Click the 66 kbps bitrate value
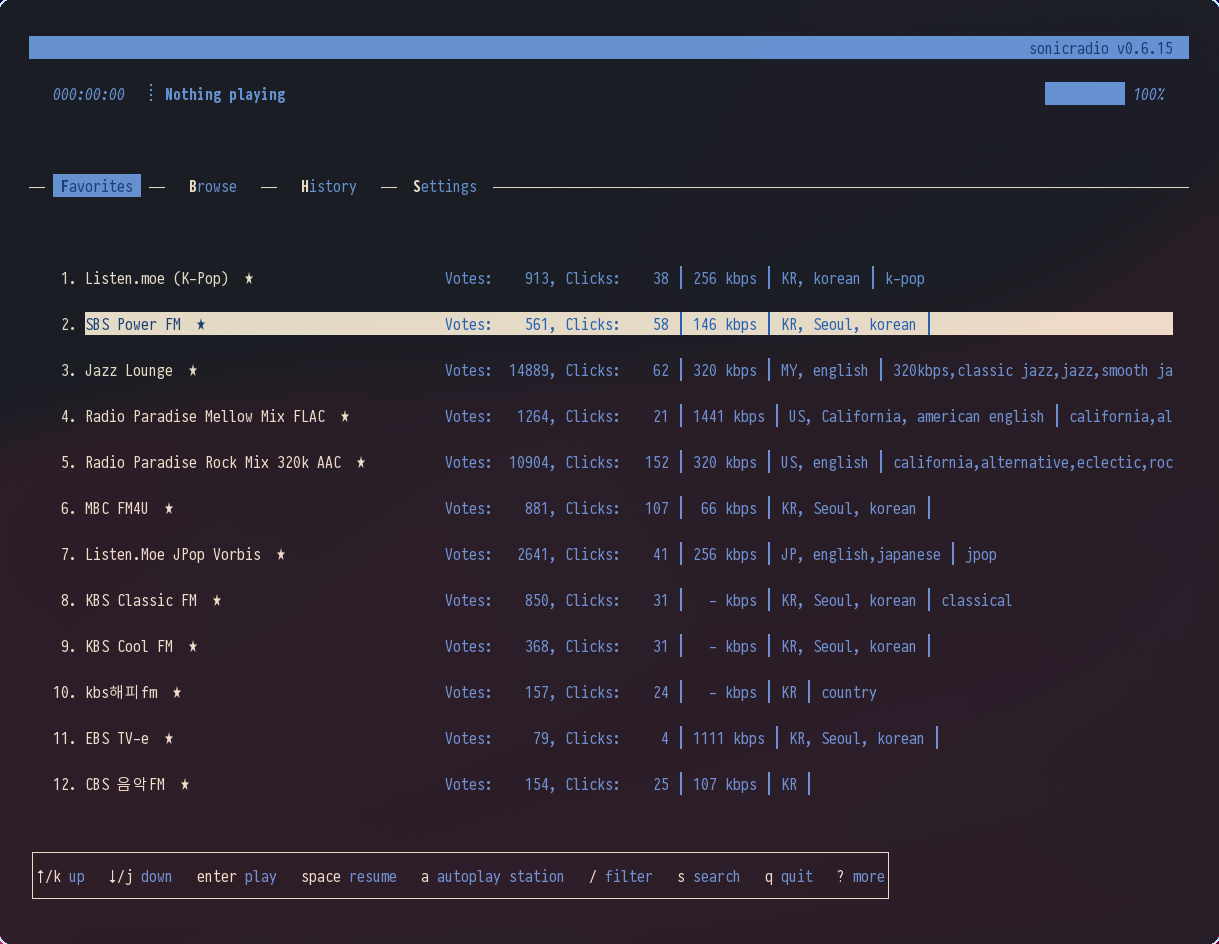Image resolution: width=1219 pixels, height=944 pixels. [729, 508]
